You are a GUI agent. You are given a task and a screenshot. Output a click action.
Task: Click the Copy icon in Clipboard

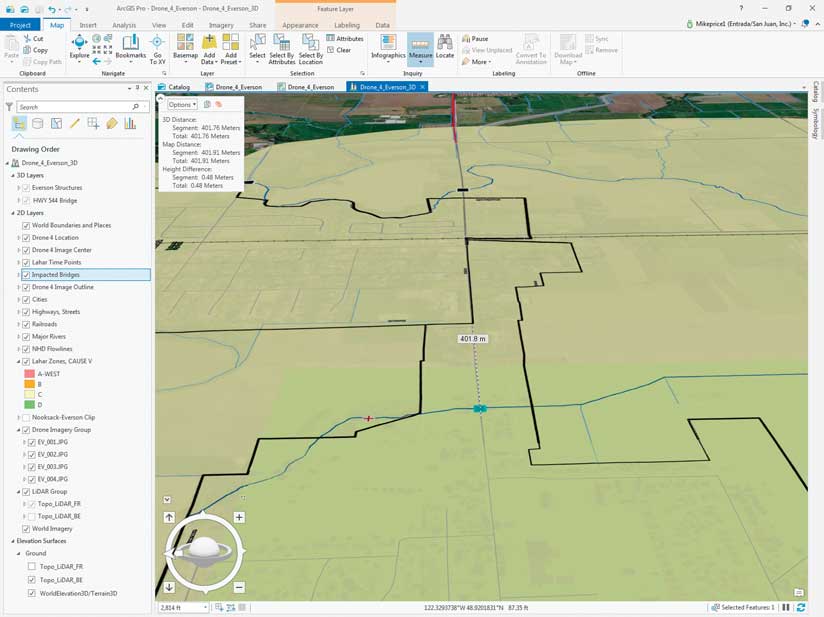click(27, 50)
